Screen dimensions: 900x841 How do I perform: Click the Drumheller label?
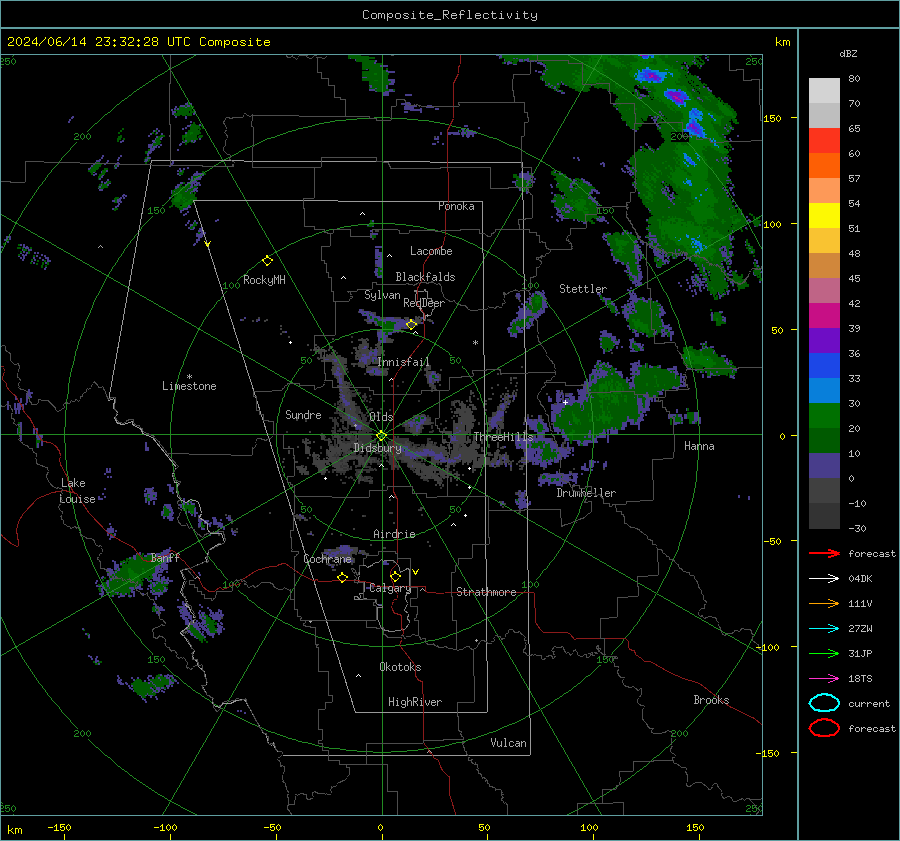(x=586, y=493)
